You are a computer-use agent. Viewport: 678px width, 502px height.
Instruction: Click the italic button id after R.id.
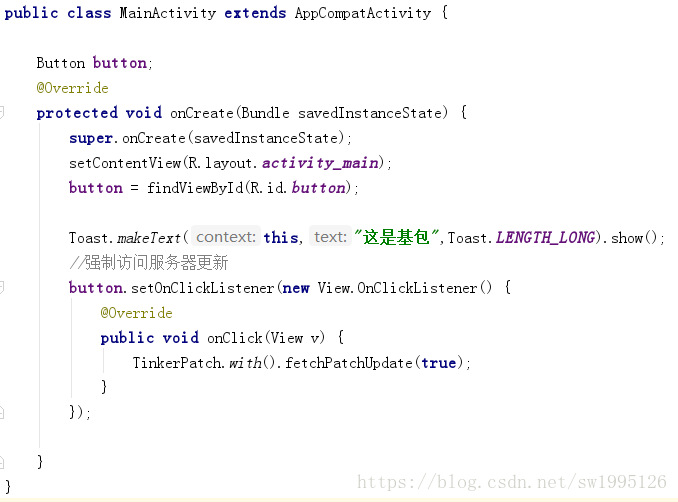[x=319, y=188]
